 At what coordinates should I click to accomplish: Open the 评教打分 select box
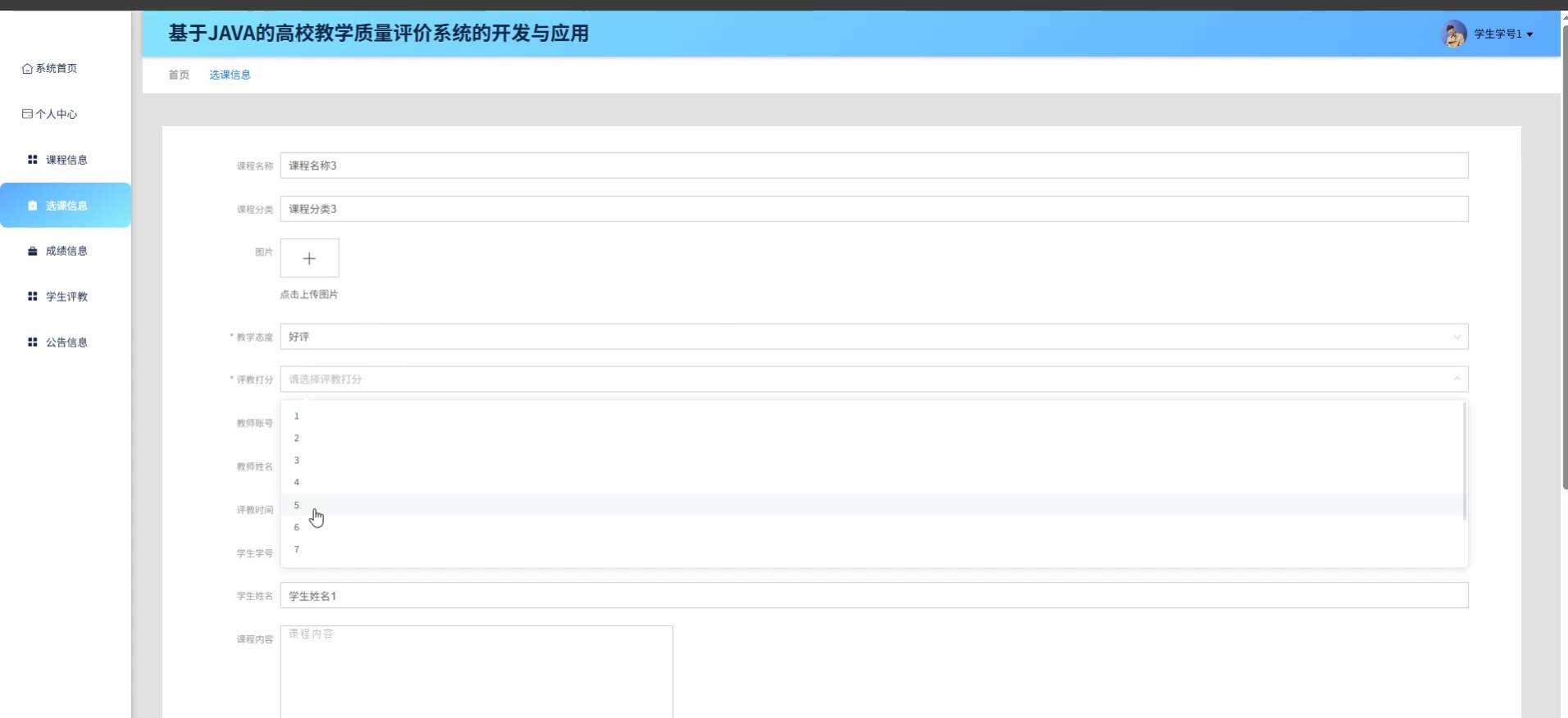pos(874,379)
